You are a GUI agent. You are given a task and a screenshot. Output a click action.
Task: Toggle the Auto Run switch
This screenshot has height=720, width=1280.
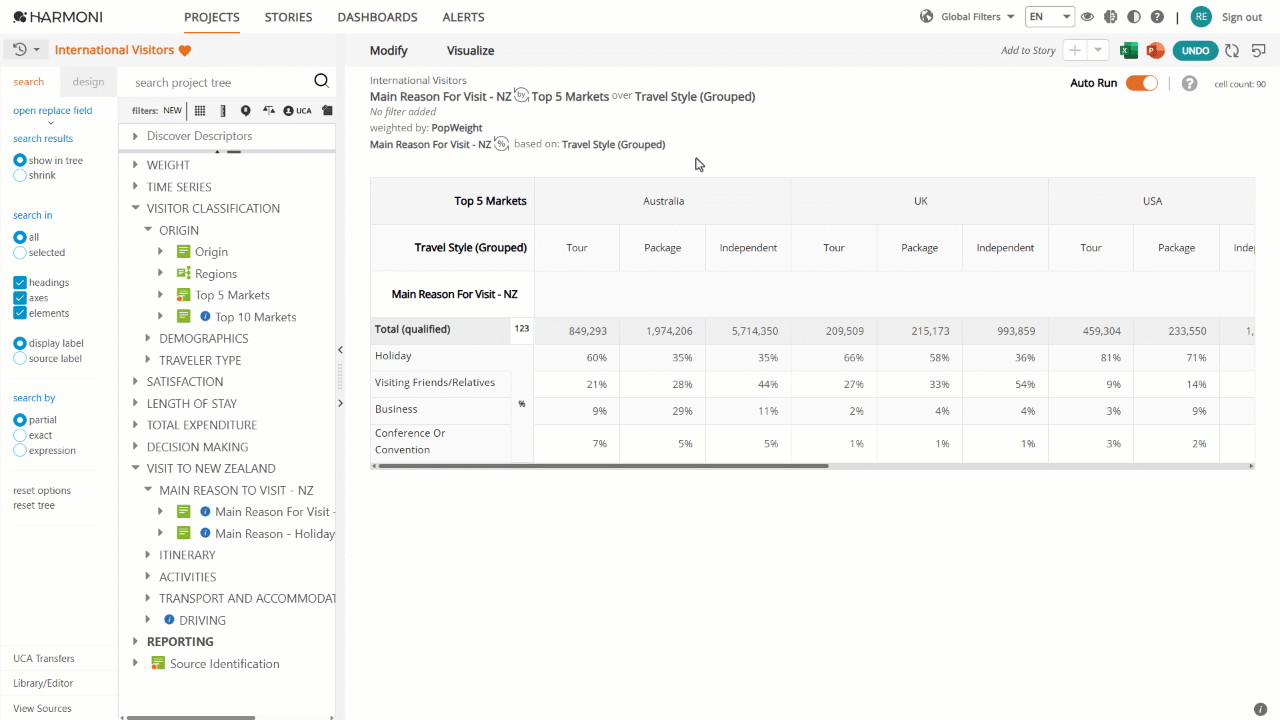pos(1142,83)
